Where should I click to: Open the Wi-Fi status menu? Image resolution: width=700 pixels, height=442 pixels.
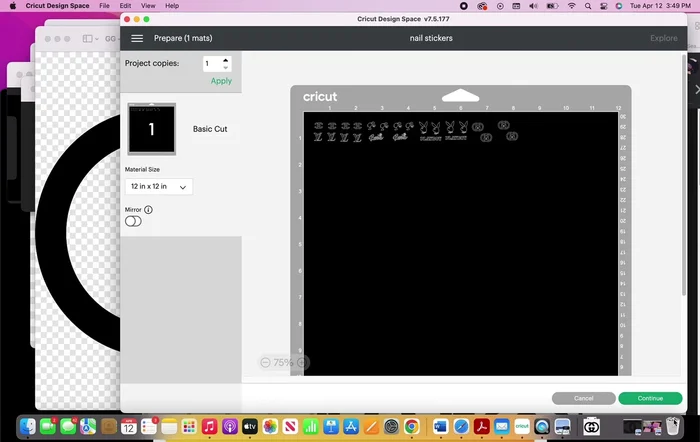click(571, 6)
